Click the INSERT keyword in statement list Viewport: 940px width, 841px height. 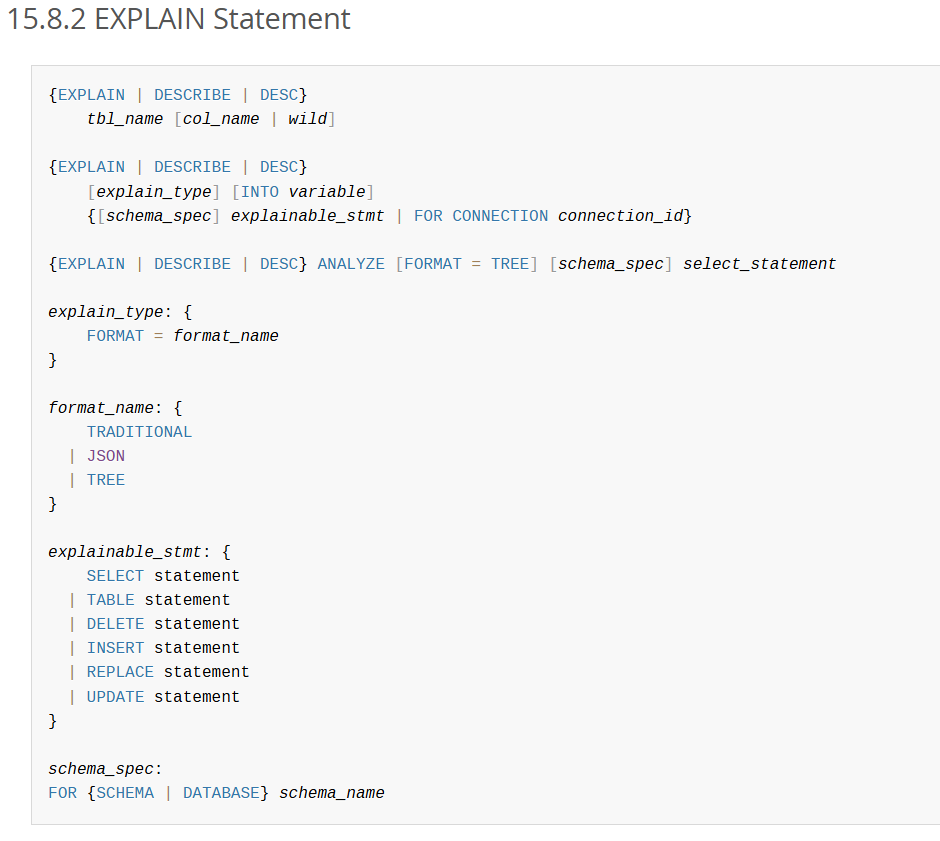point(115,648)
